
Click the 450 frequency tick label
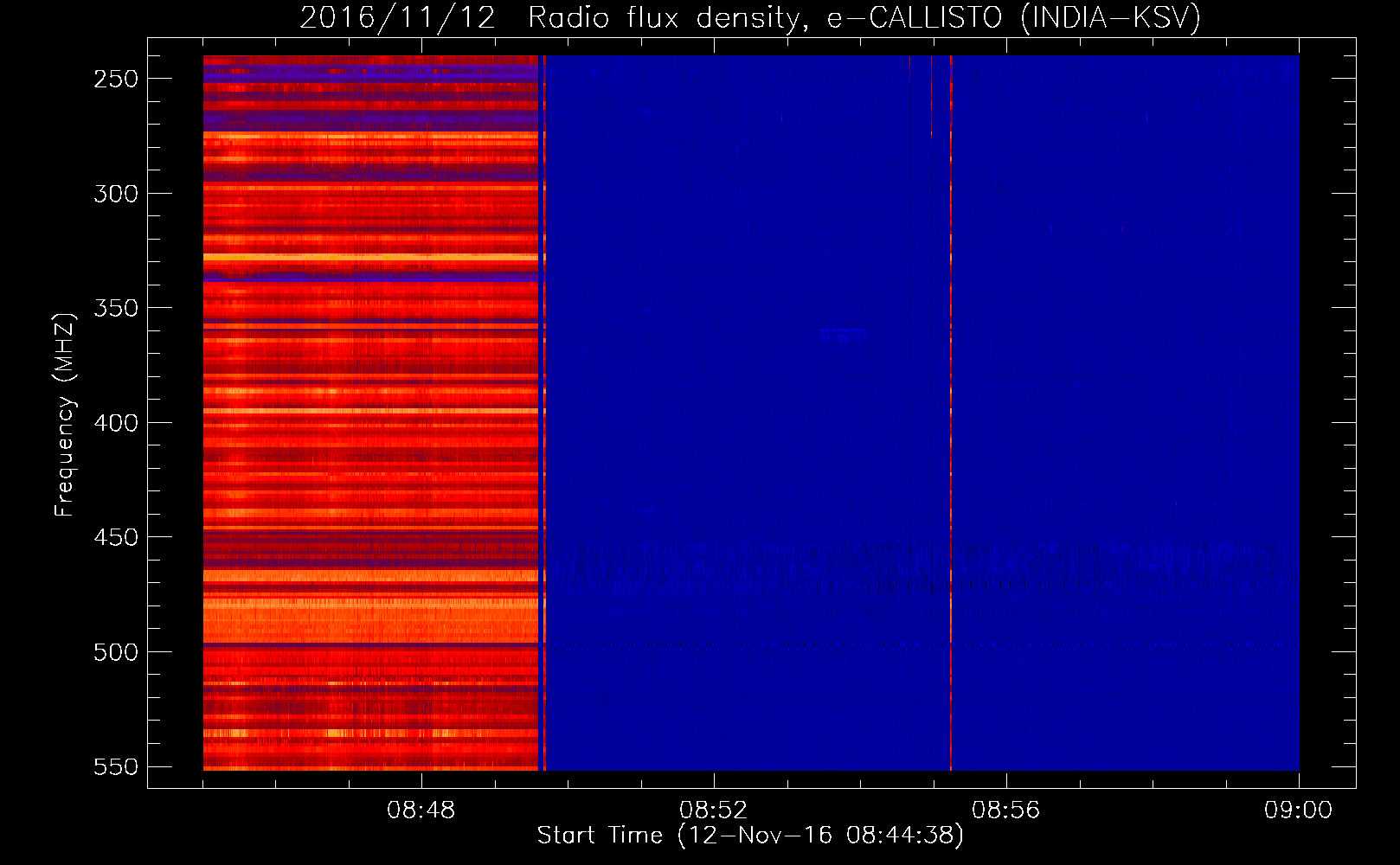116,537
